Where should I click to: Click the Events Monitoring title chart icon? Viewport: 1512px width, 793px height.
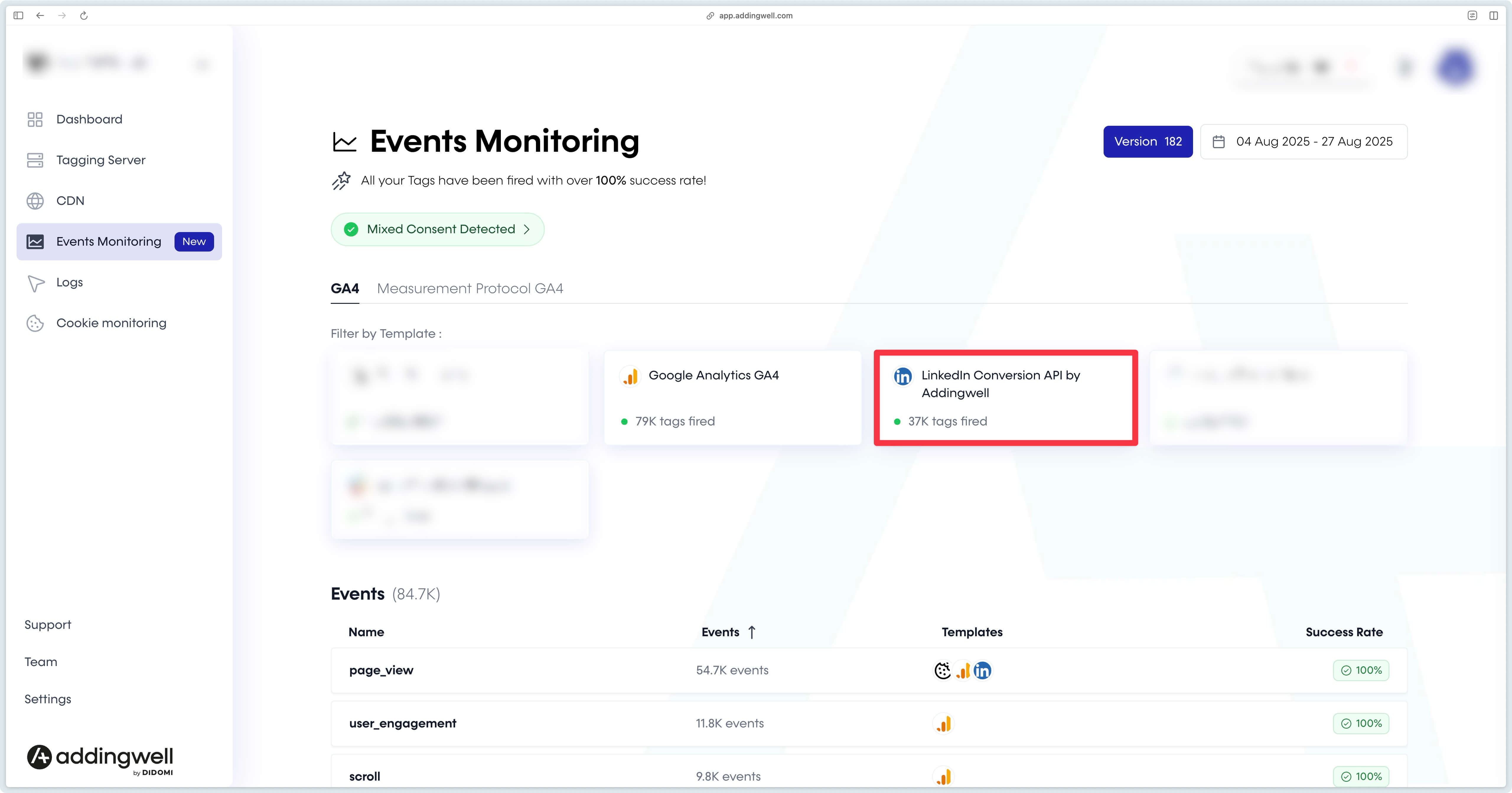345,141
